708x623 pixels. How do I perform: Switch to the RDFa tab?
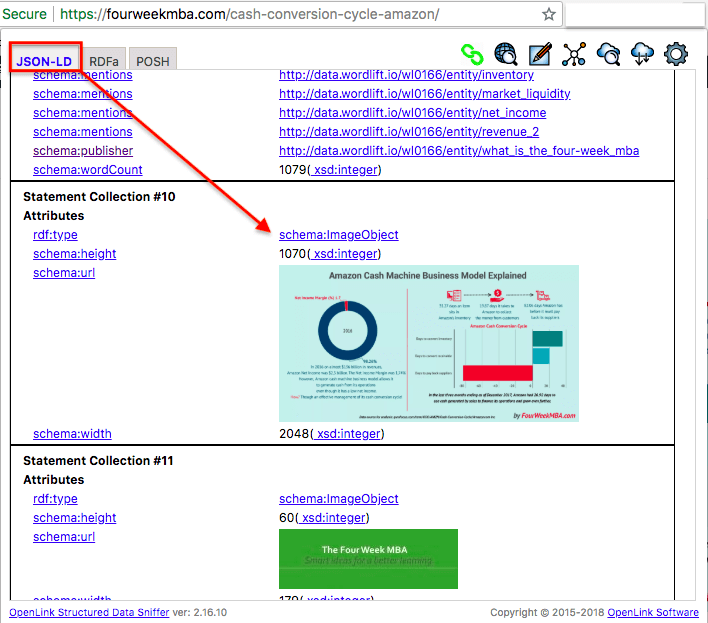coord(104,61)
